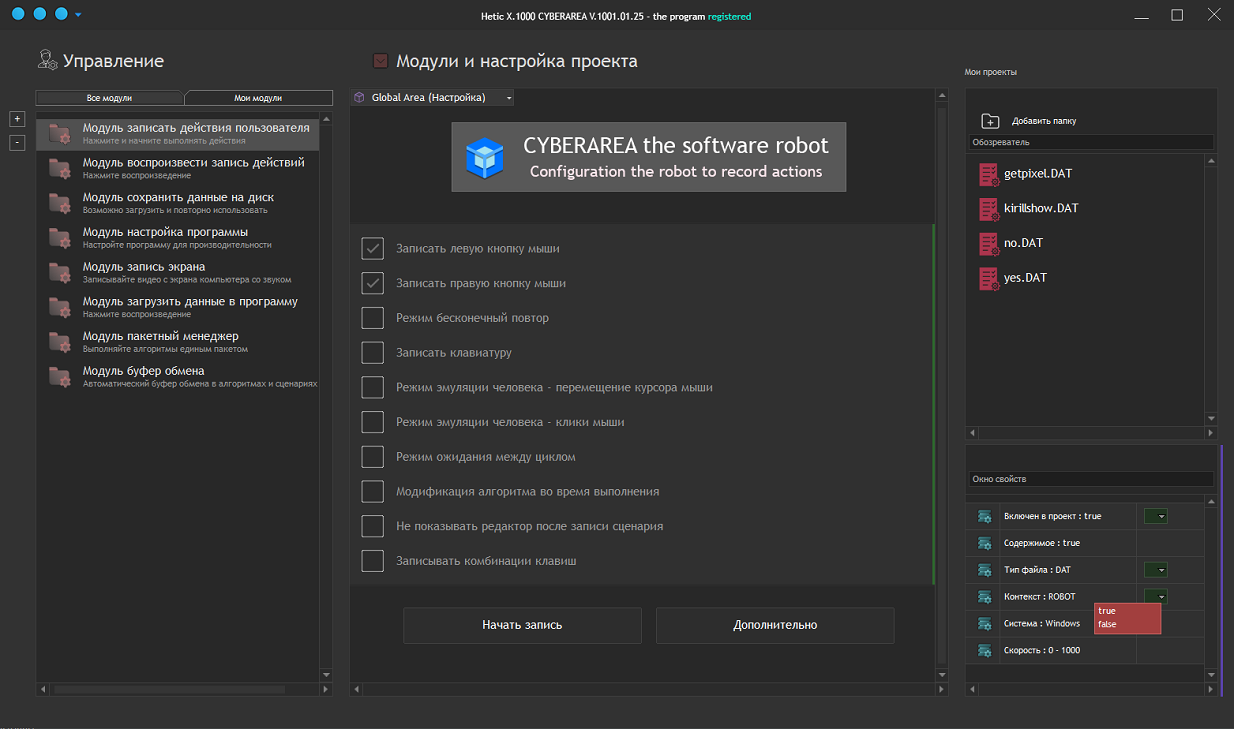Uncheck Записать левую кнопку мыши
The height and width of the screenshot is (729, 1234).
(x=373, y=249)
